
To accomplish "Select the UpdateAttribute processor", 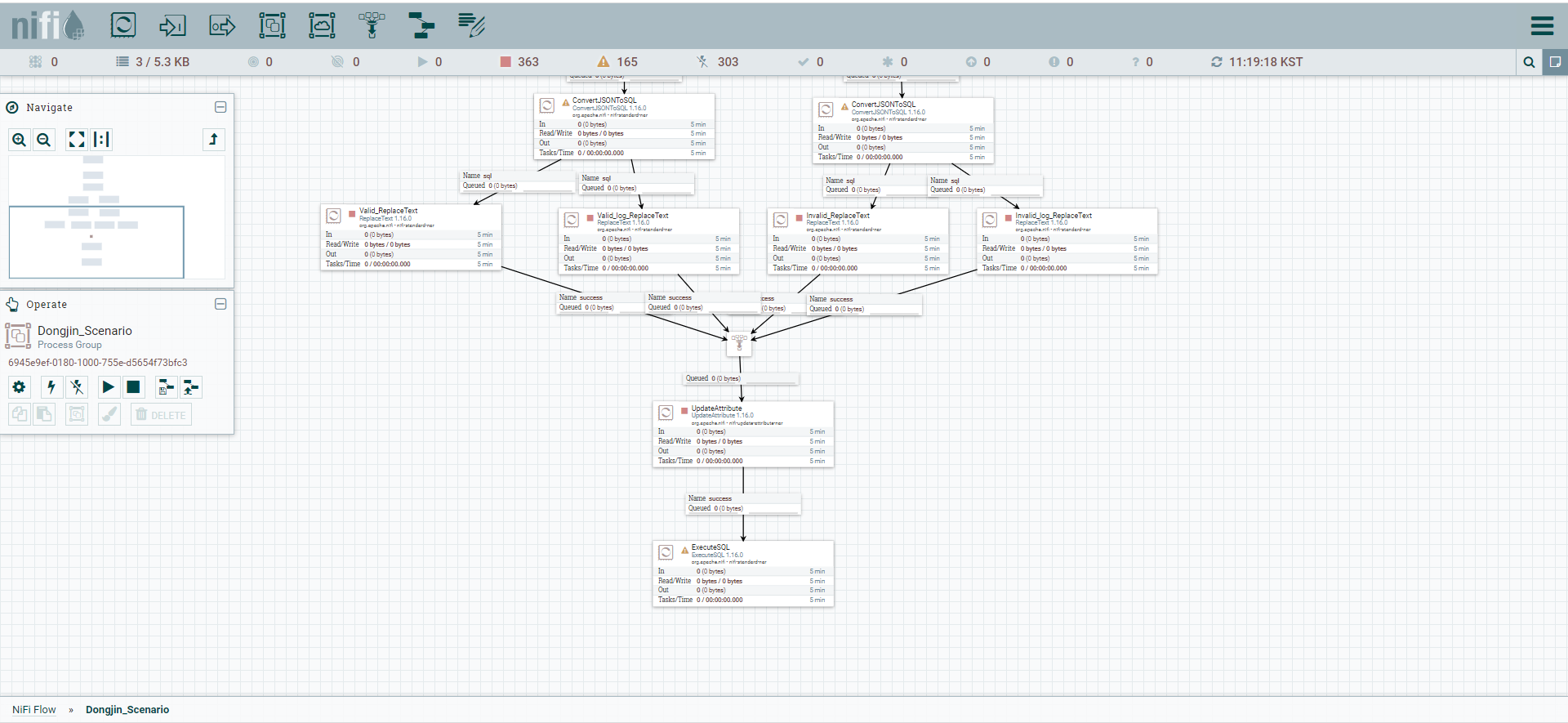I will click(743, 434).
